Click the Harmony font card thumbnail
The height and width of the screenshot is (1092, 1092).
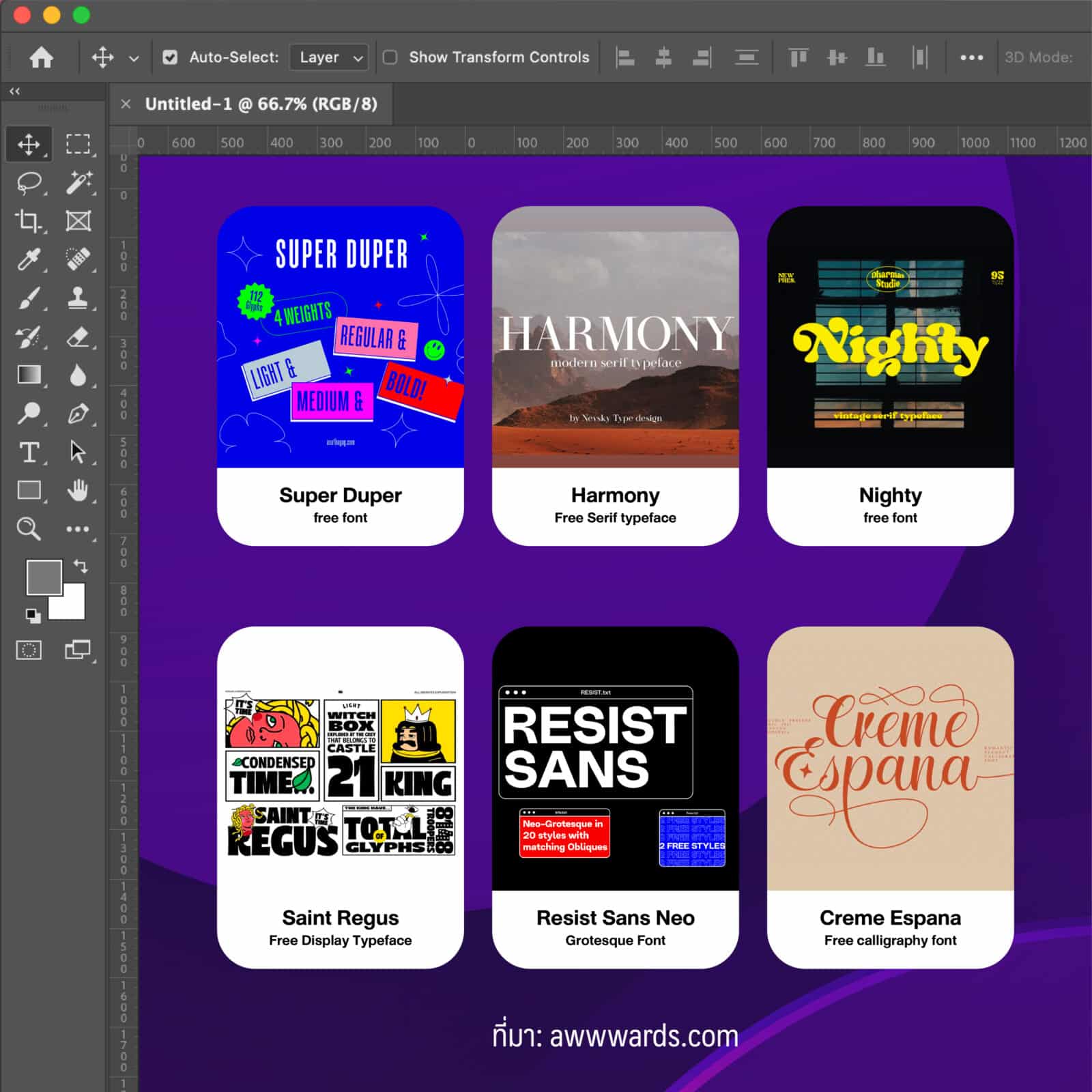615,337
